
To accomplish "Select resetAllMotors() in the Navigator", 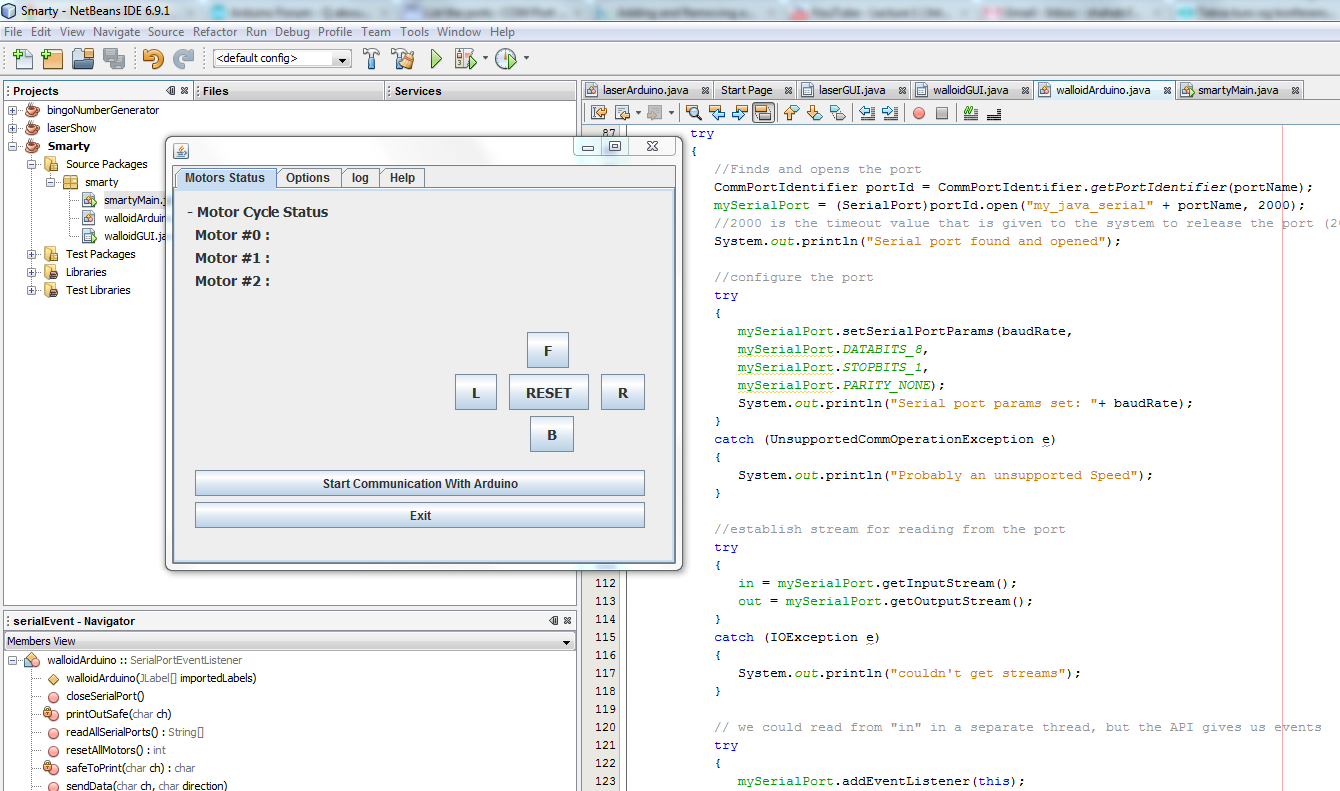I will [115, 750].
